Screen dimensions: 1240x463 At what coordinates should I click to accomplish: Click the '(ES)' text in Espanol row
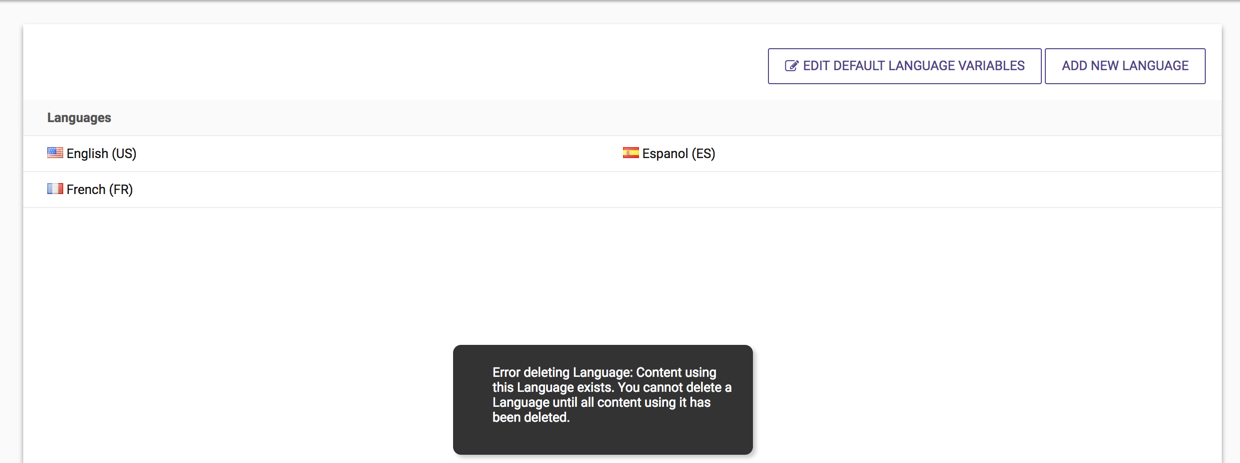703,154
